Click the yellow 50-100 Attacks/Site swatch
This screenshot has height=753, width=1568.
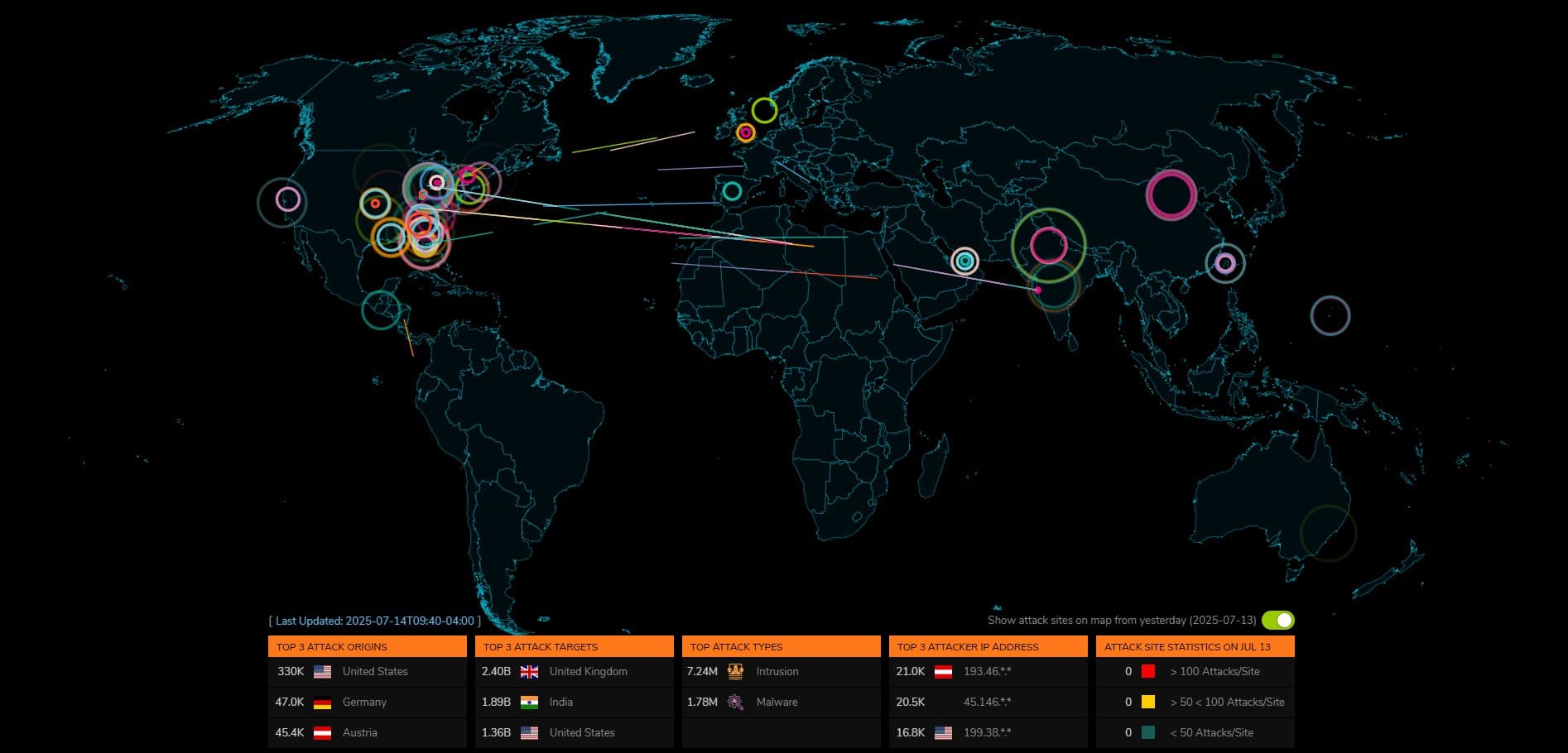pos(1148,702)
